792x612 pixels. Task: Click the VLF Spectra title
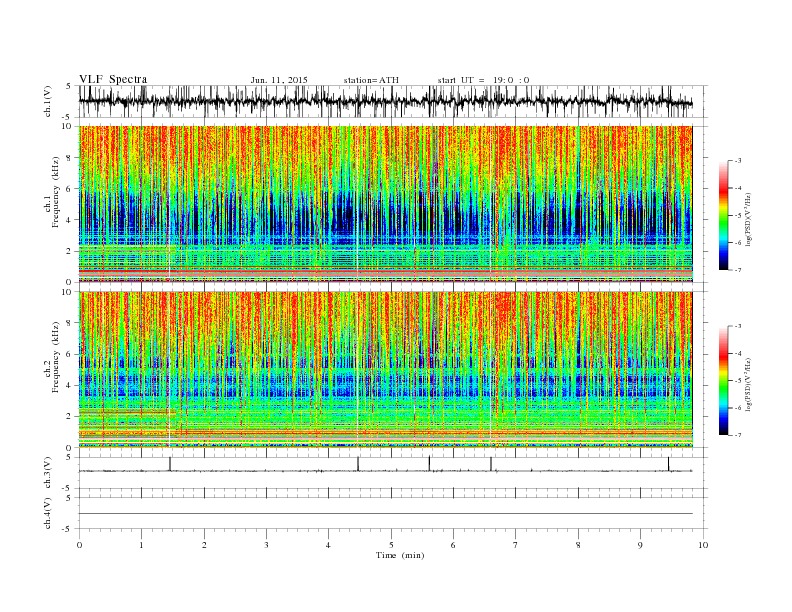(x=113, y=79)
